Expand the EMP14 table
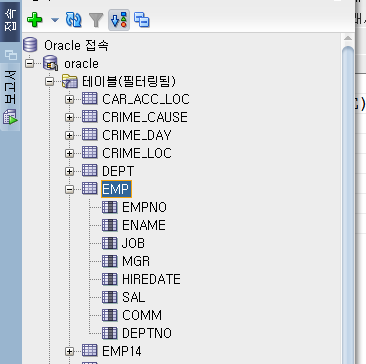Screen dimensions: 366x364 69,351
